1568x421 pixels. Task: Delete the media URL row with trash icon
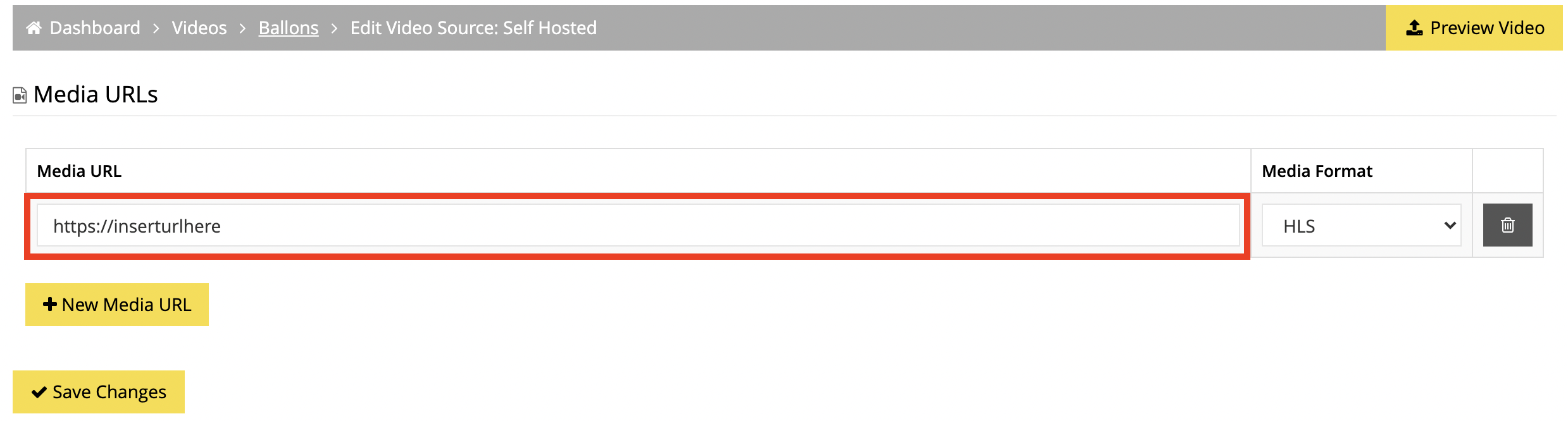coord(1507,225)
